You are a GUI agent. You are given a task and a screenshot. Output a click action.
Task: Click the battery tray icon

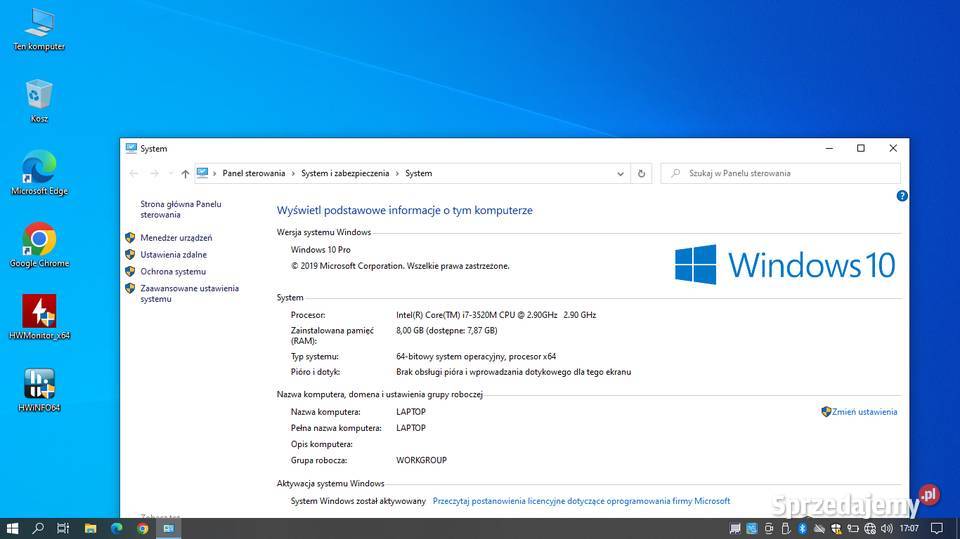853,528
